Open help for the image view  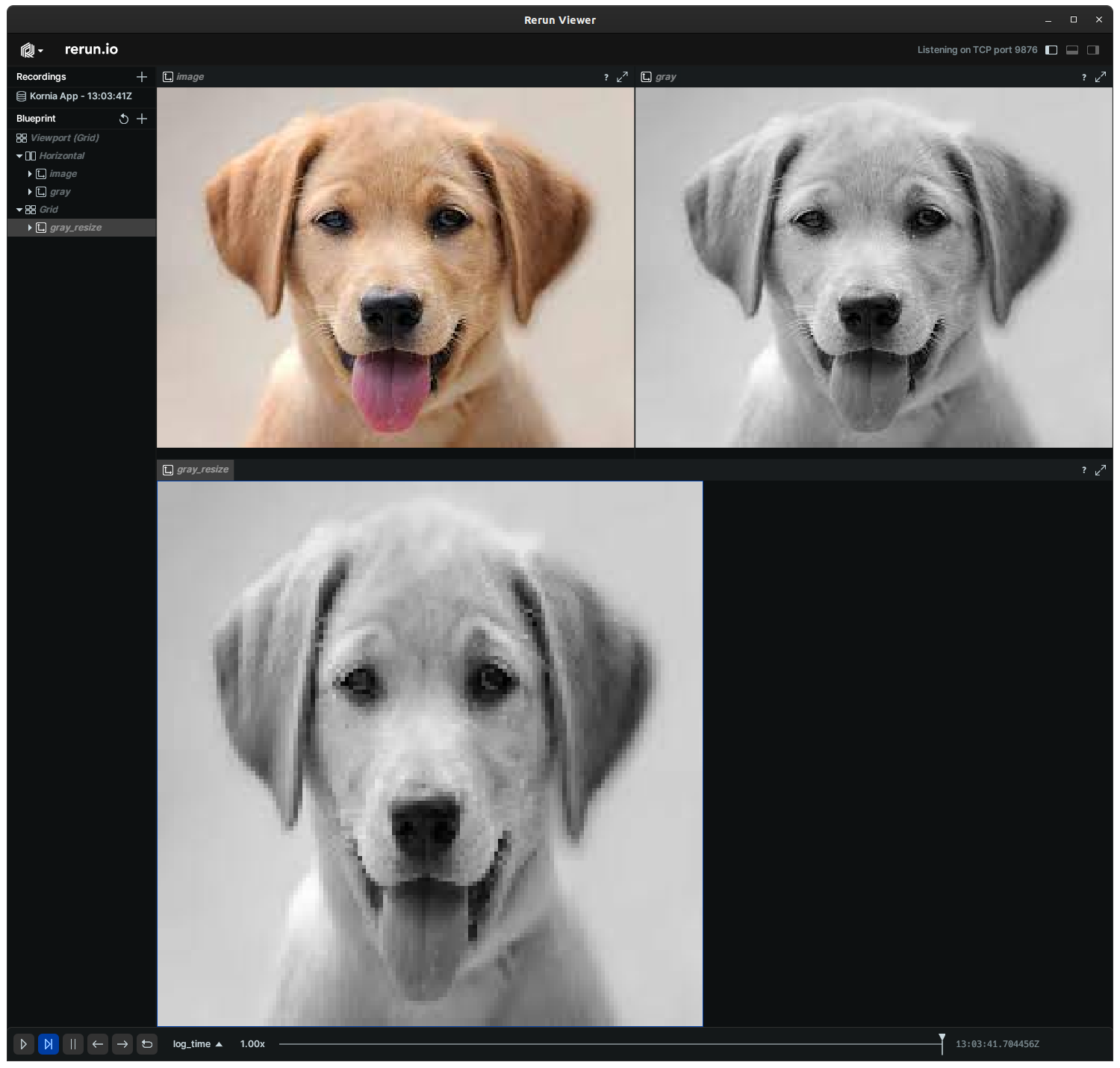pos(605,76)
